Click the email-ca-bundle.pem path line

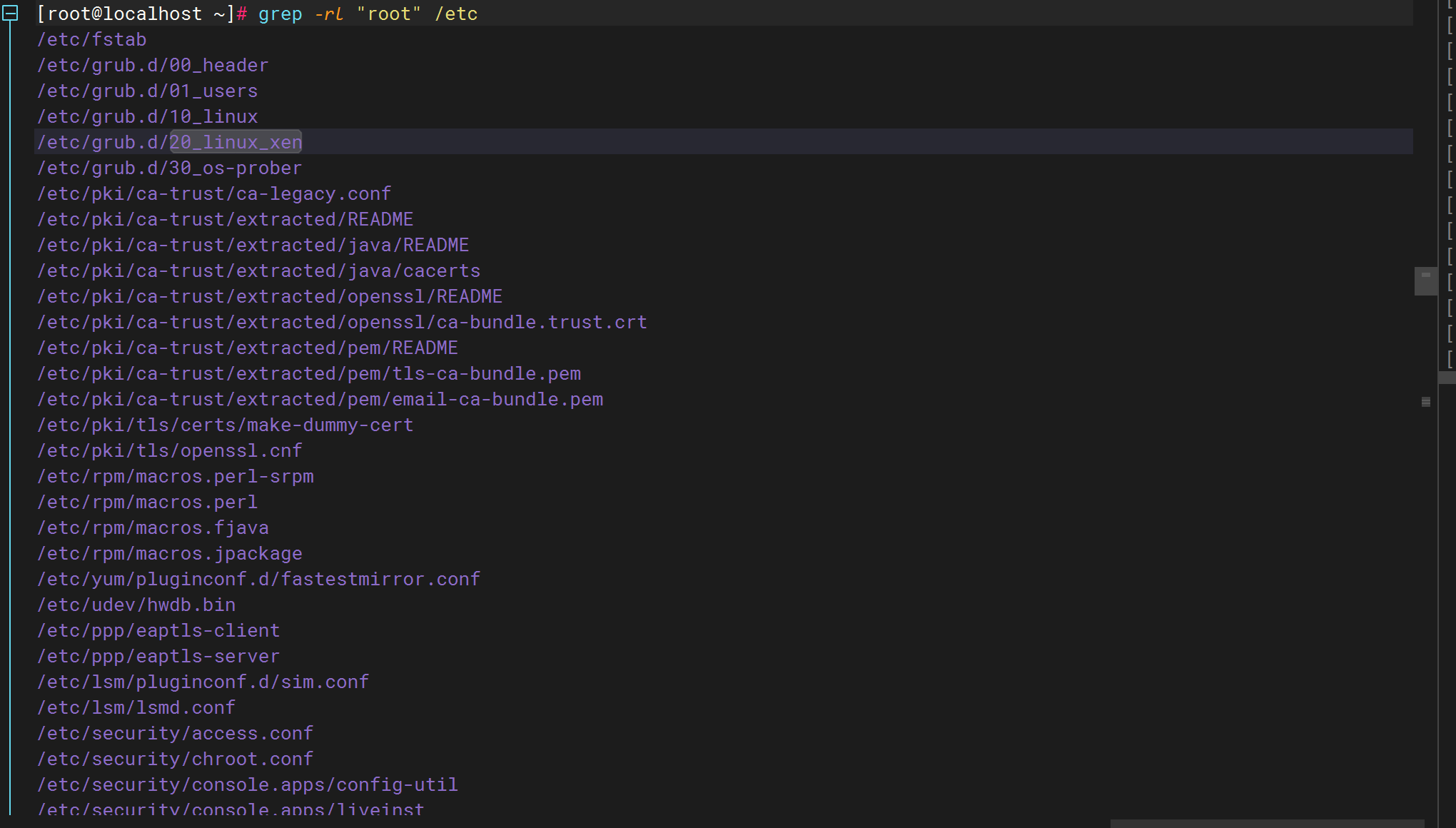click(x=320, y=399)
